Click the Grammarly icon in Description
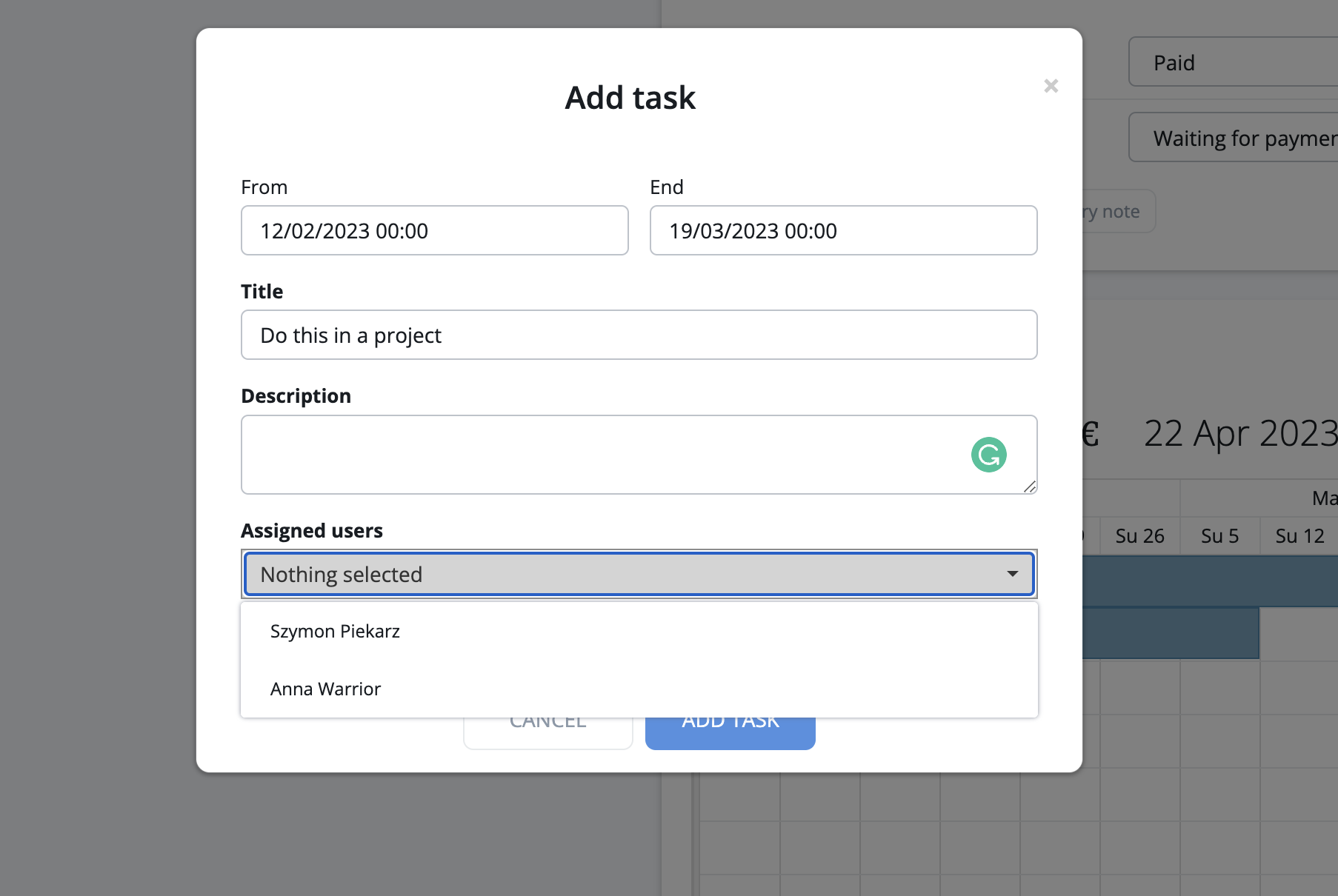 coord(988,455)
